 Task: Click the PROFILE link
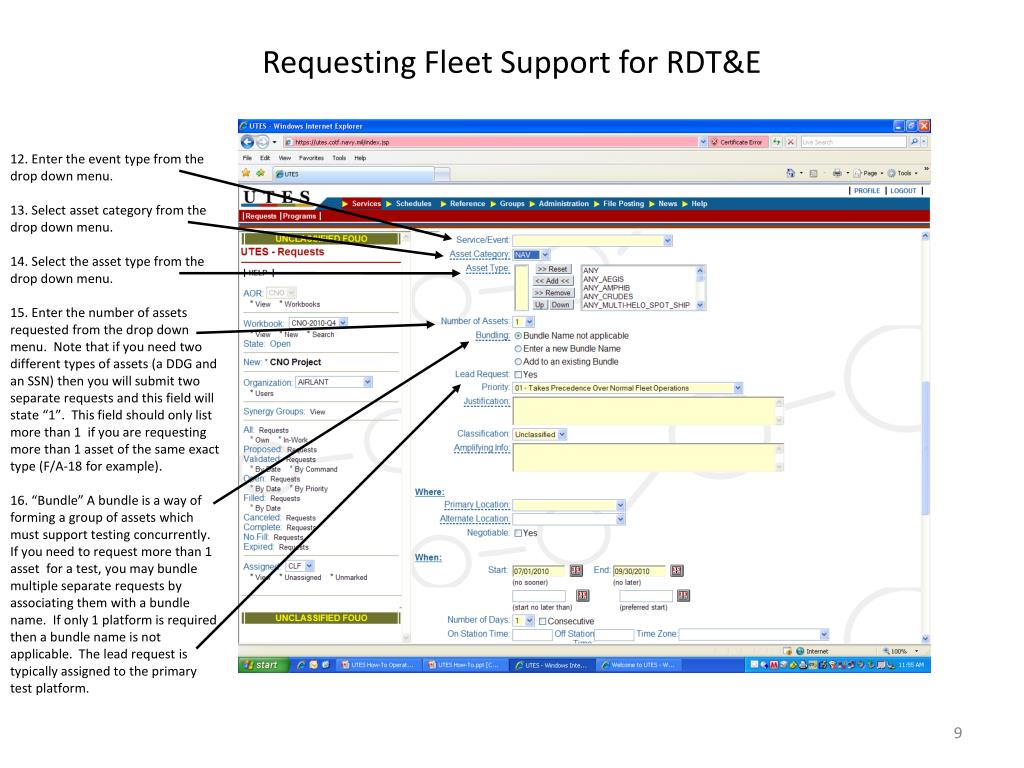point(867,191)
